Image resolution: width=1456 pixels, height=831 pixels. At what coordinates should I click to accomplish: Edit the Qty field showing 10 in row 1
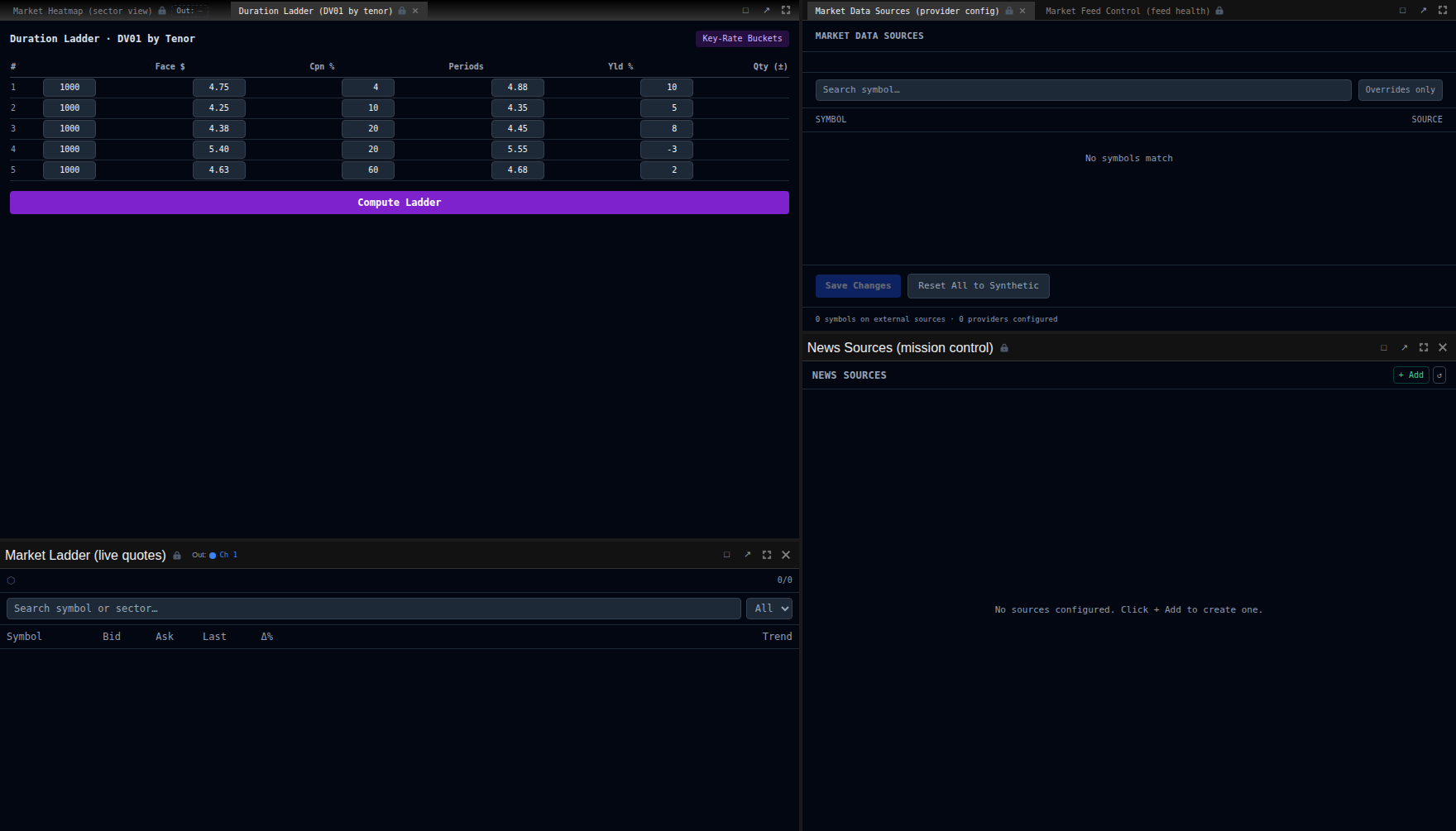point(667,88)
